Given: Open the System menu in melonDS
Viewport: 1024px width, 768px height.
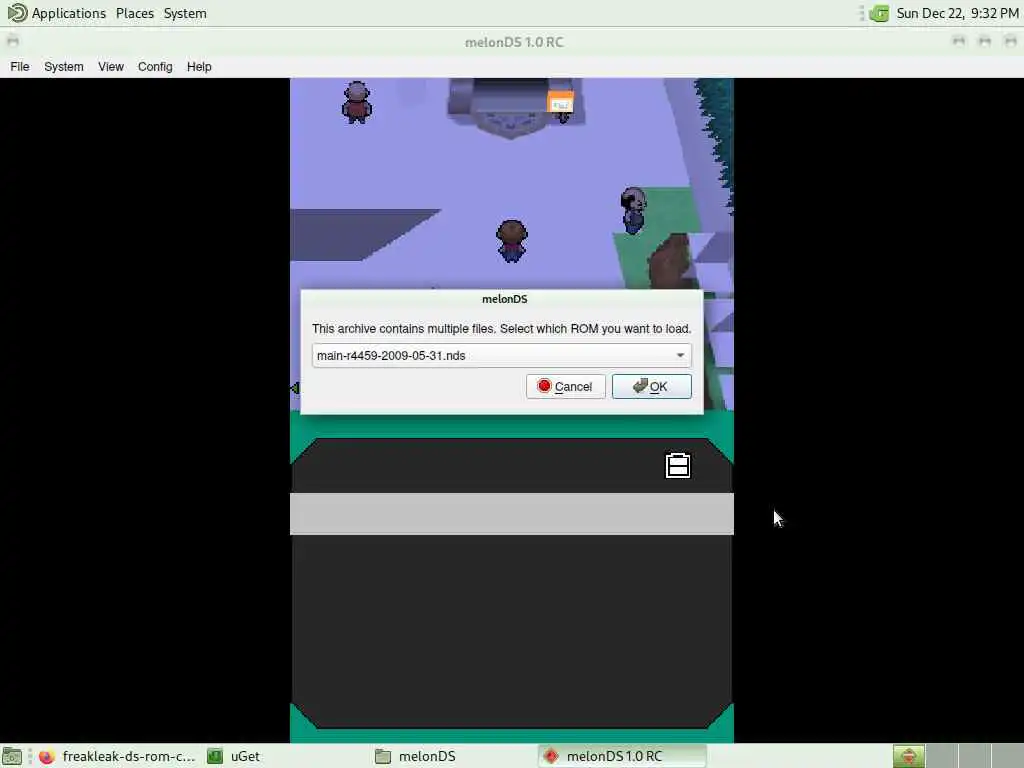Looking at the screenshot, I should click(63, 67).
